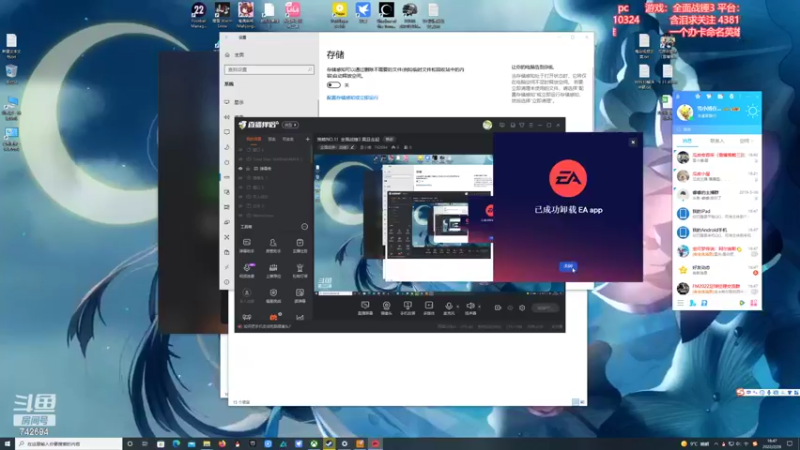The image size is (800, 450).
Task: Click the Windows taskbar search box
Action: (x=69, y=444)
